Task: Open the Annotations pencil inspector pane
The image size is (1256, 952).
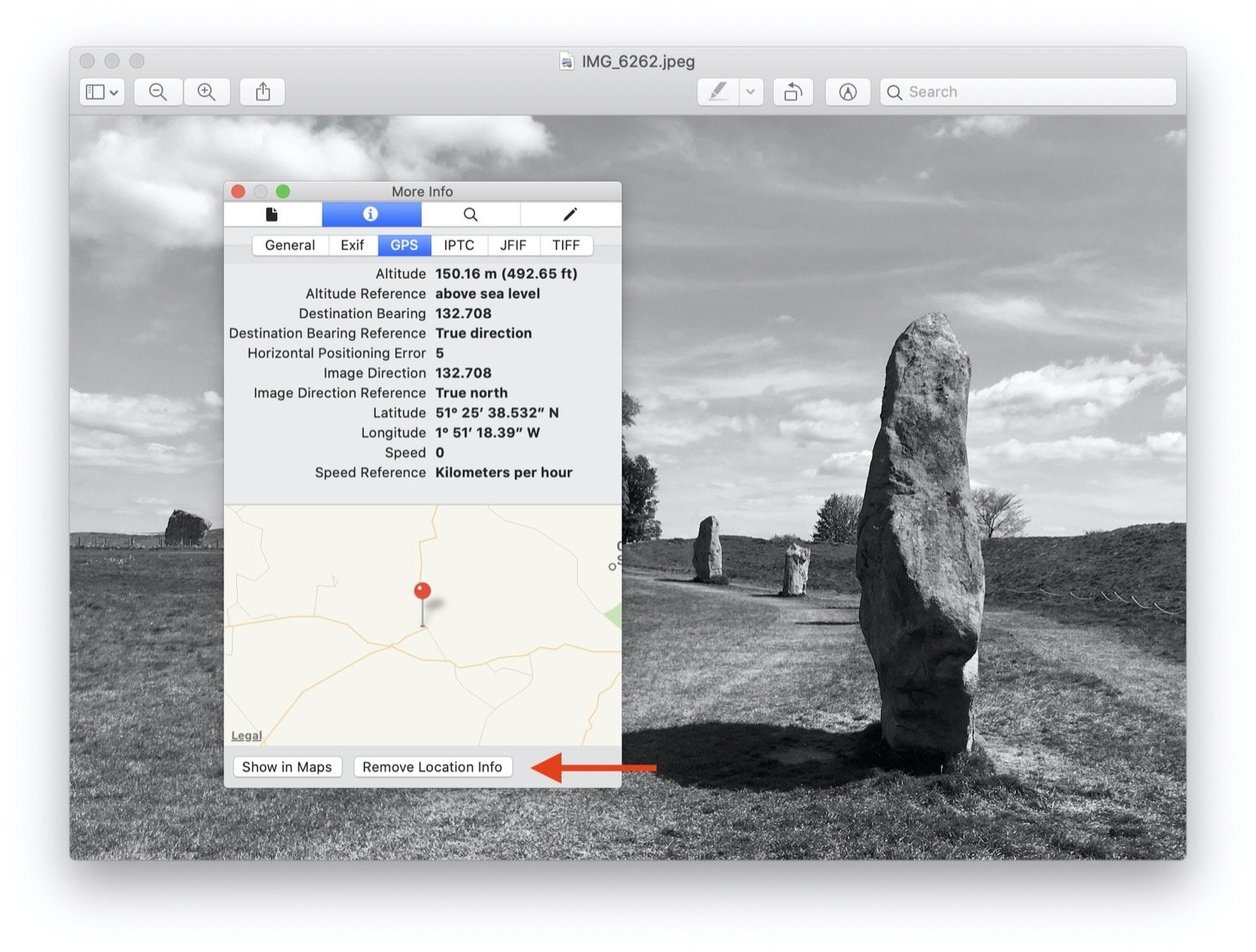Action: pyautogui.click(x=569, y=214)
